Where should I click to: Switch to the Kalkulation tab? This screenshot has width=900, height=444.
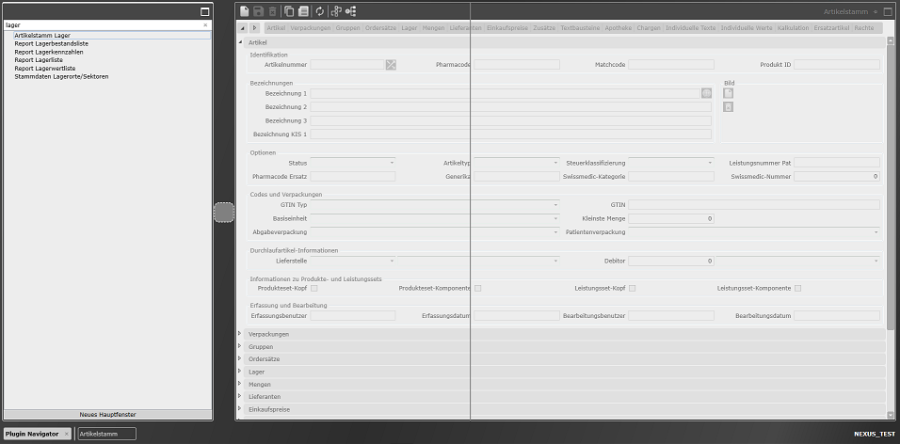[x=793, y=28]
